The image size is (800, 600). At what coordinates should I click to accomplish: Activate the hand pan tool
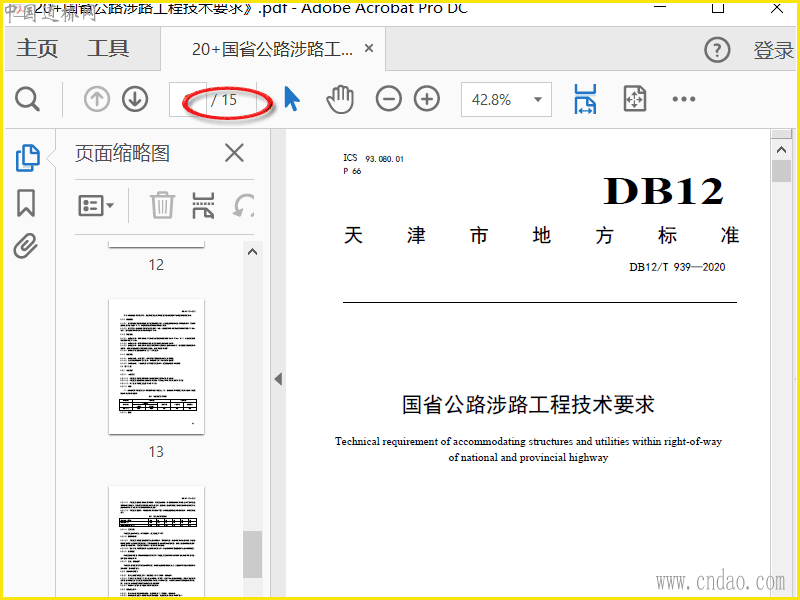point(340,99)
